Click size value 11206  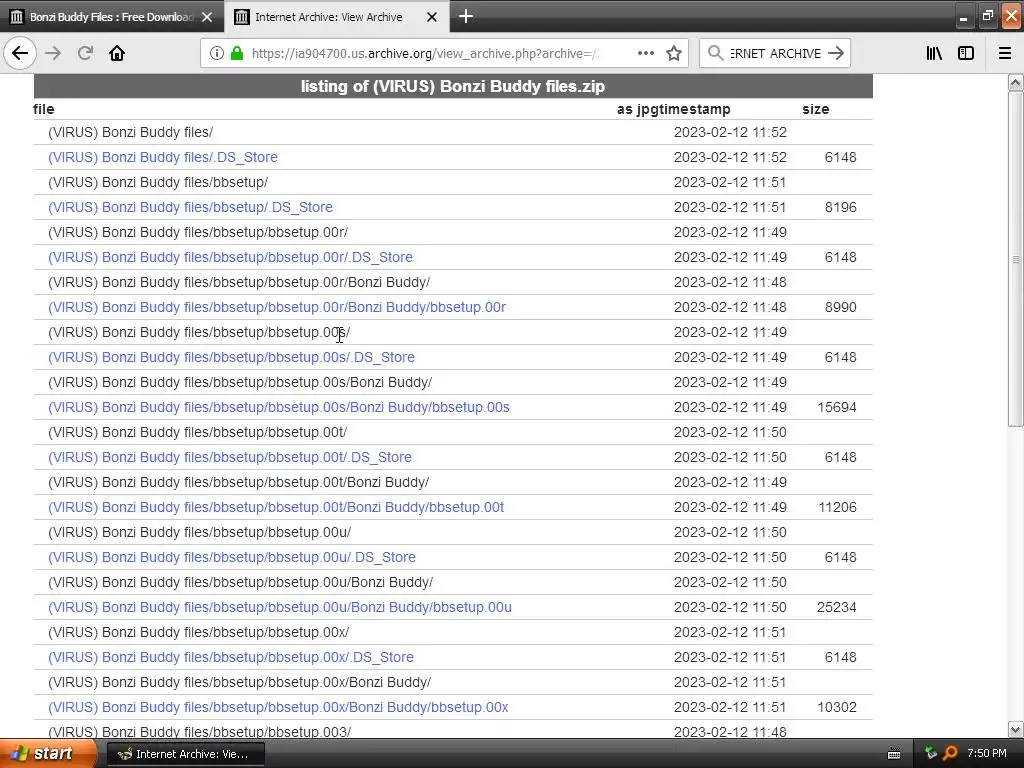tap(837, 507)
